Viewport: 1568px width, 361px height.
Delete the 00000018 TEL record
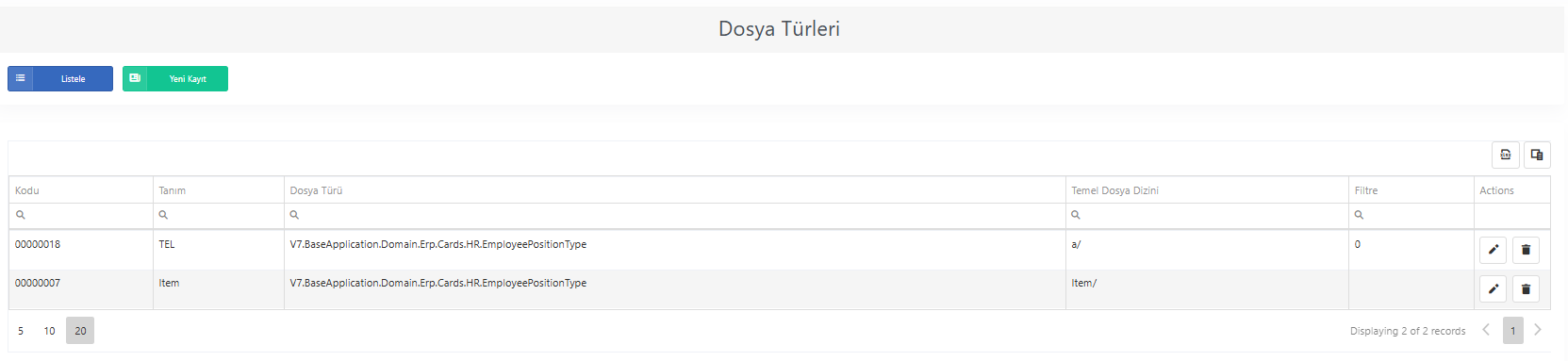[x=1526, y=250]
